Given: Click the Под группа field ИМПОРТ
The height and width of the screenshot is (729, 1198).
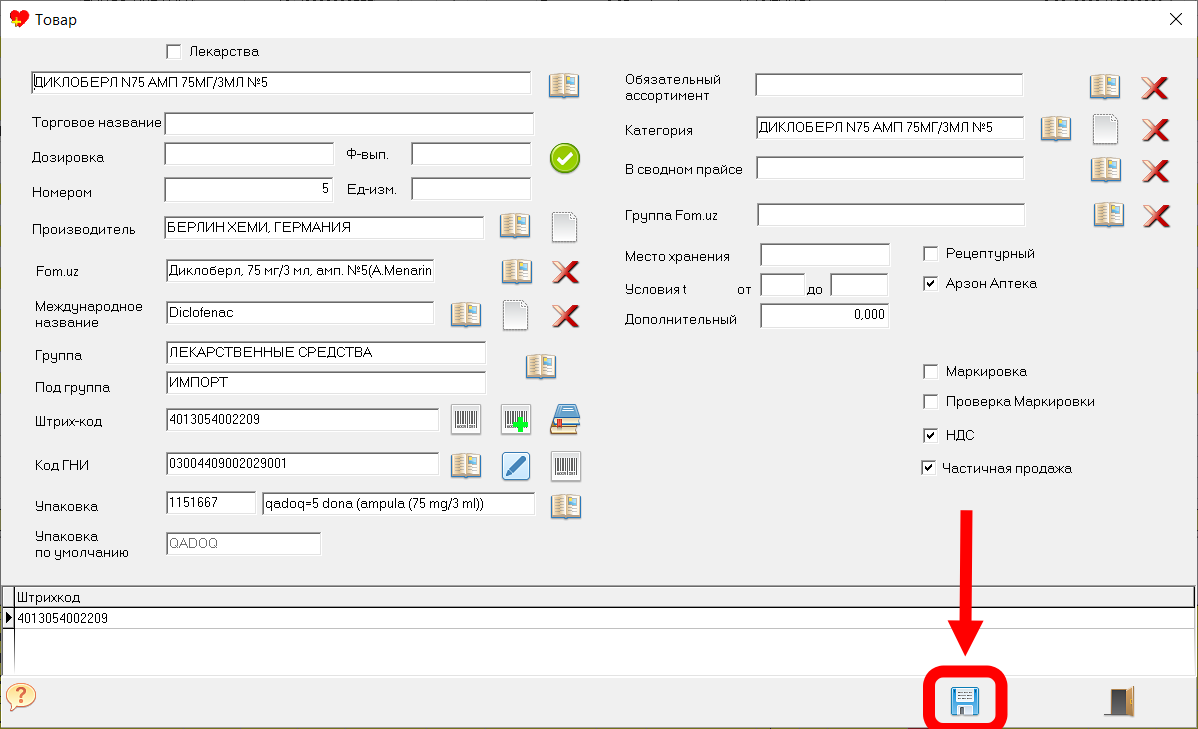Looking at the screenshot, I should 325,383.
